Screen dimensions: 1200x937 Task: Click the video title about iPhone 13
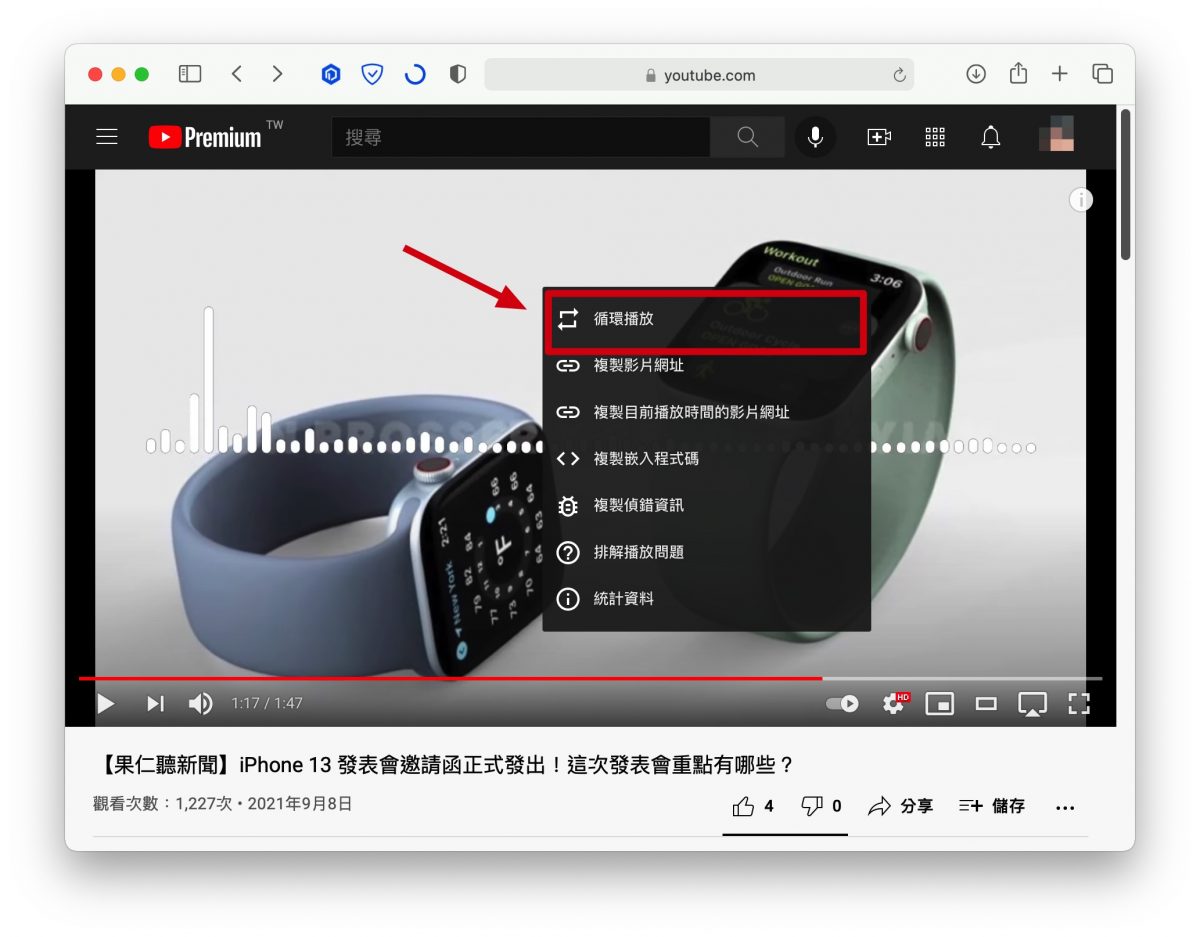click(x=445, y=765)
